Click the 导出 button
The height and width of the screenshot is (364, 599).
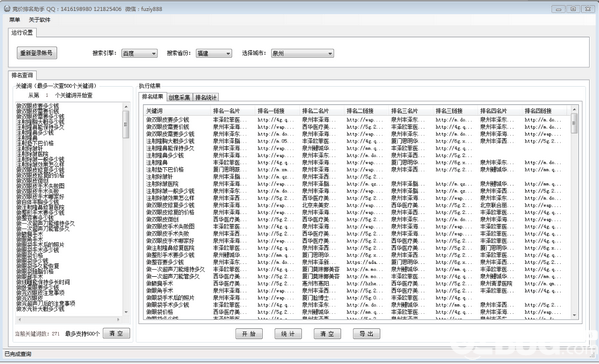pyautogui.click(x=366, y=334)
